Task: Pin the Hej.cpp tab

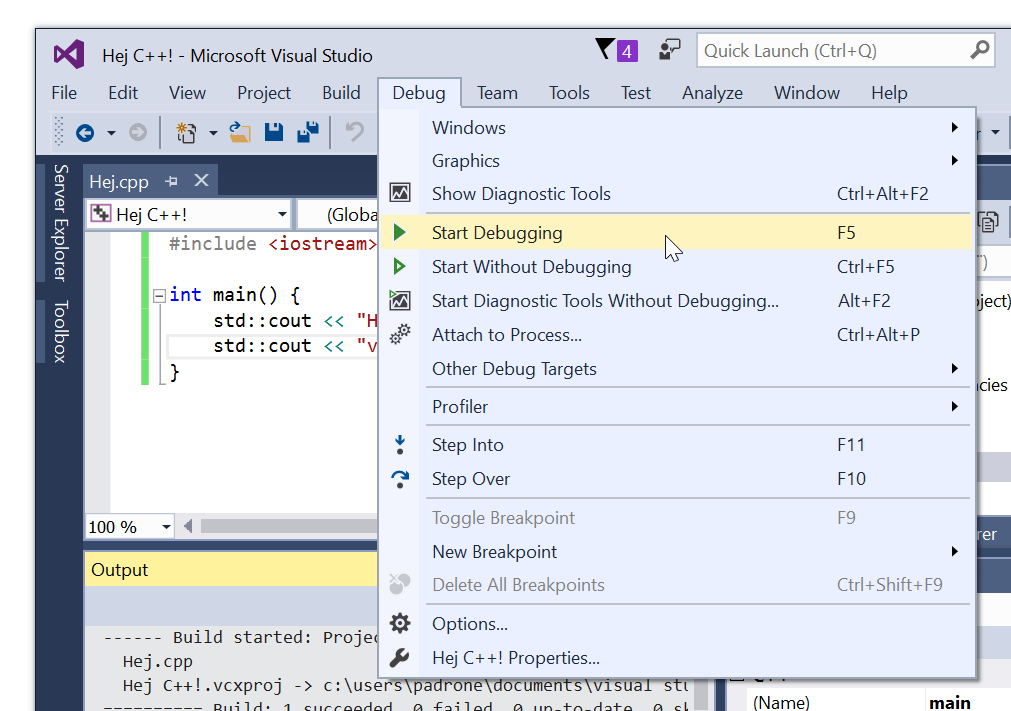Action: 172,181
